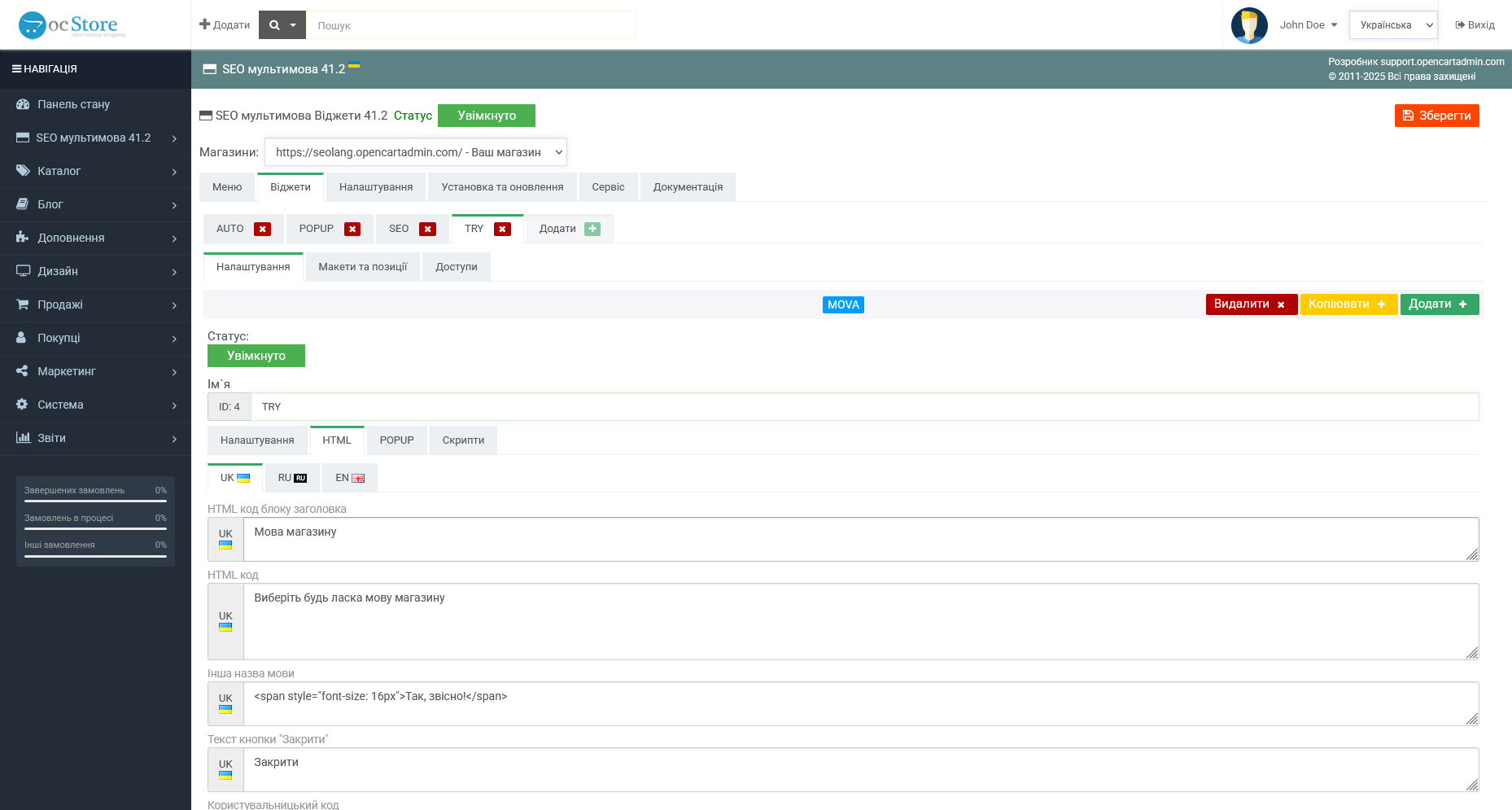The height and width of the screenshot is (810, 1512).
Task: Expand the Продажі sidebar menu
Action: [95, 304]
